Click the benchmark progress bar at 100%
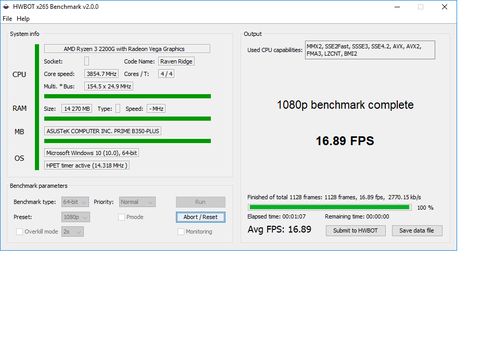This screenshot has width=480, height=360. tap(329, 207)
